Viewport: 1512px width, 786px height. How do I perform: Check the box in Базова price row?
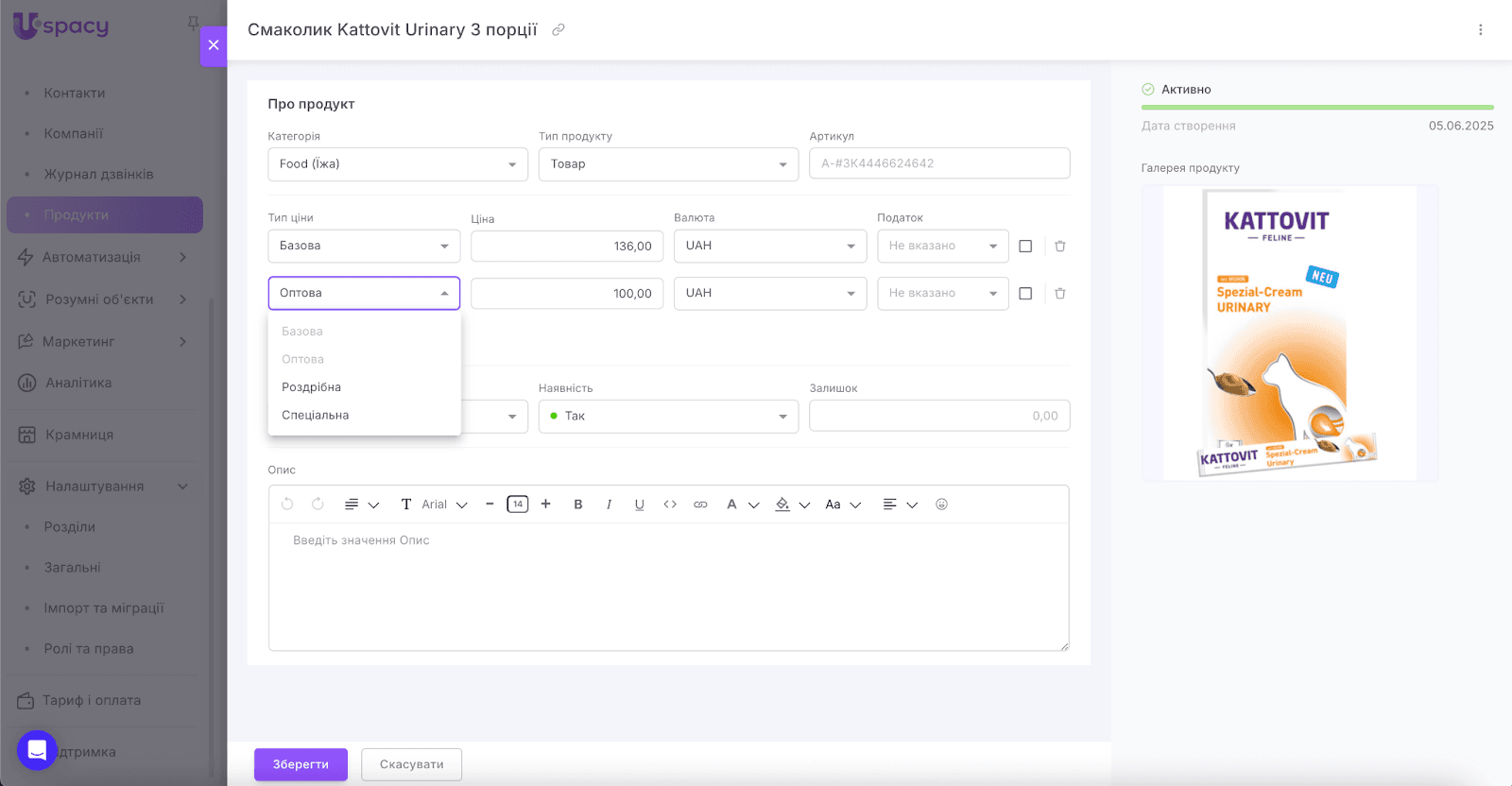pyautogui.click(x=1025, y=247)
